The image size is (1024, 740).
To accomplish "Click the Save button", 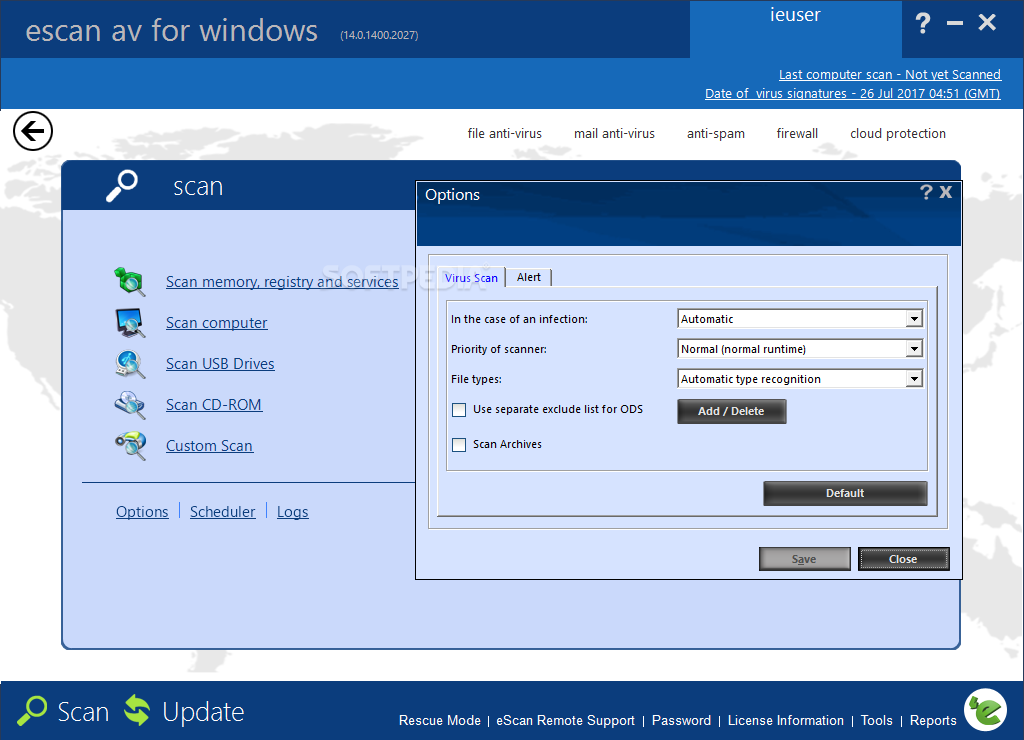I will (x=805, y=559).
